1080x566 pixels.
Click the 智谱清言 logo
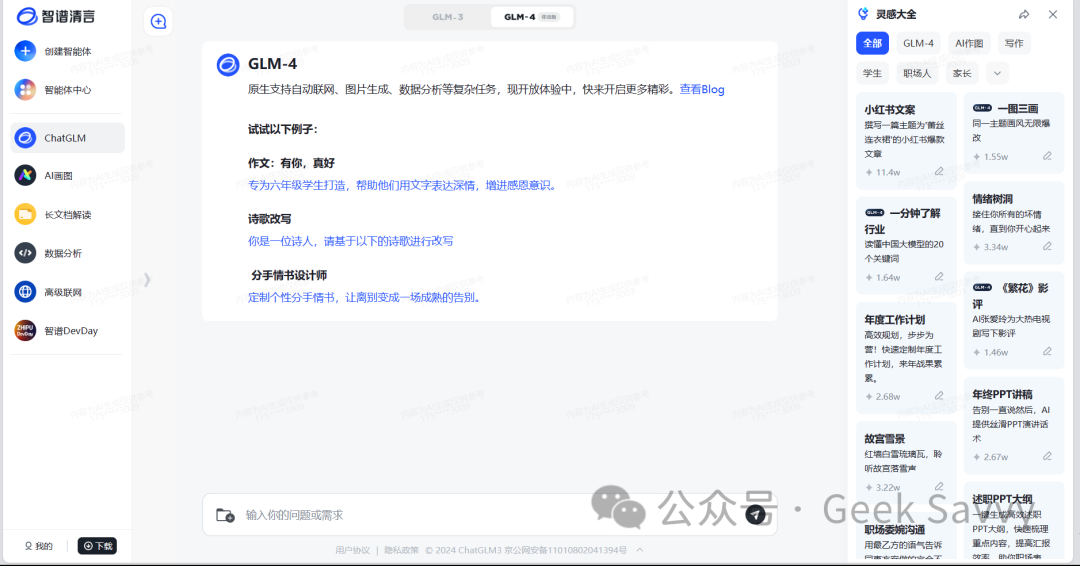point(56,16)
